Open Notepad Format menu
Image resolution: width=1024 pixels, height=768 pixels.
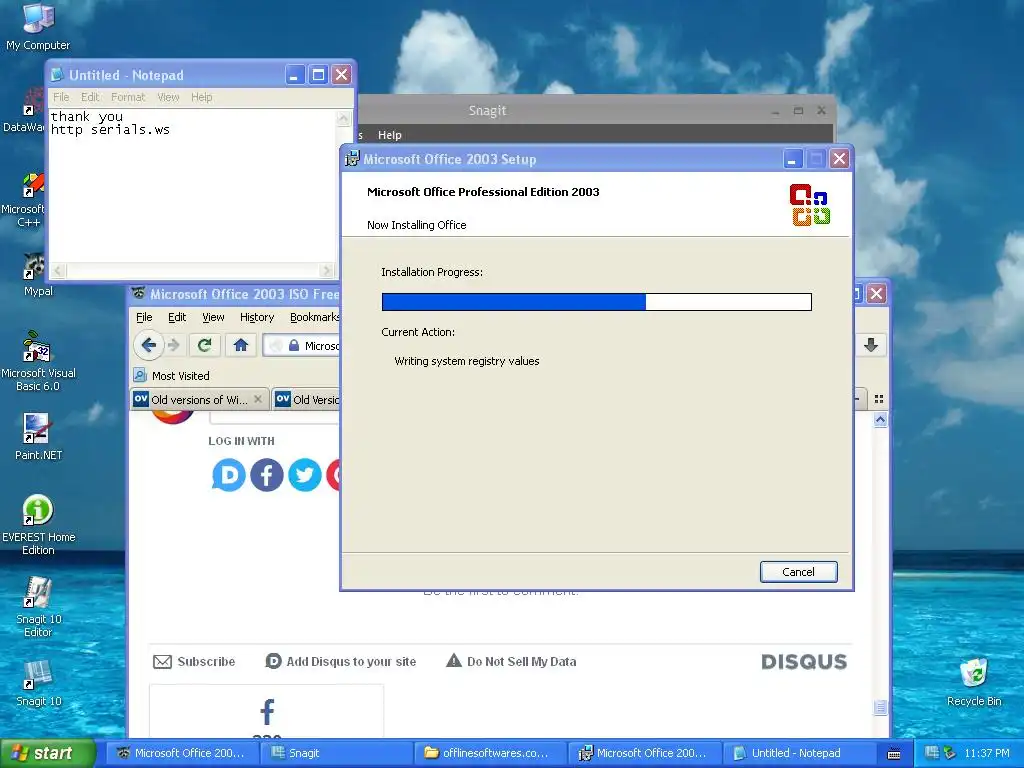point(128,97)
